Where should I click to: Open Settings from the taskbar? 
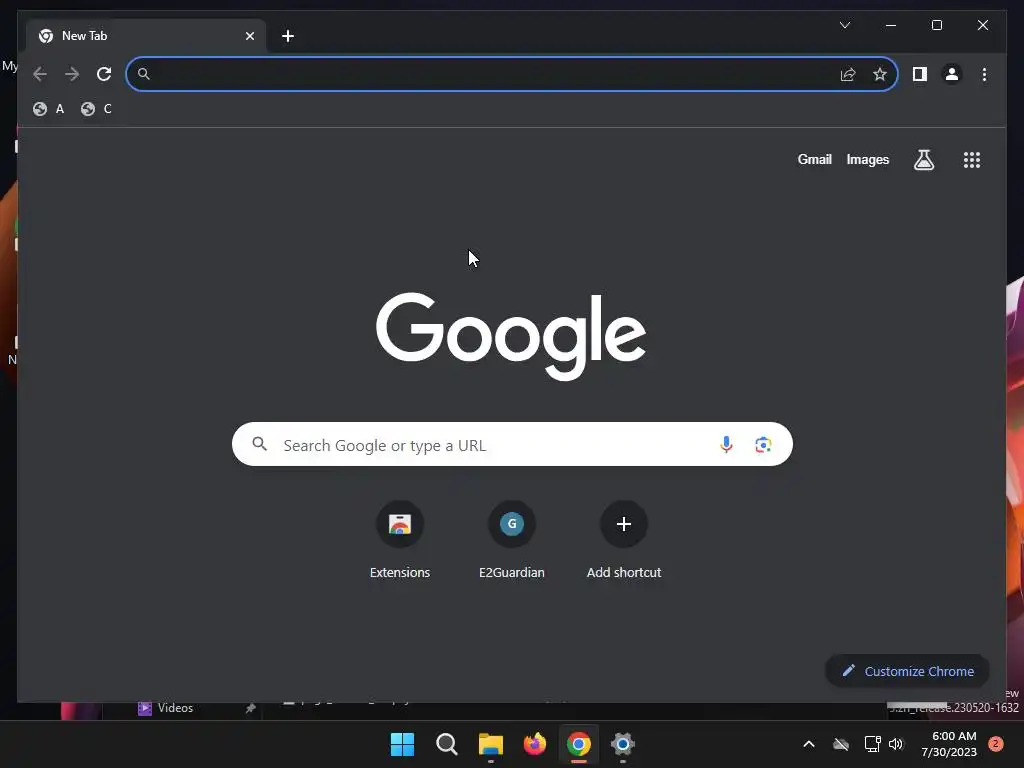click(623, 744)
